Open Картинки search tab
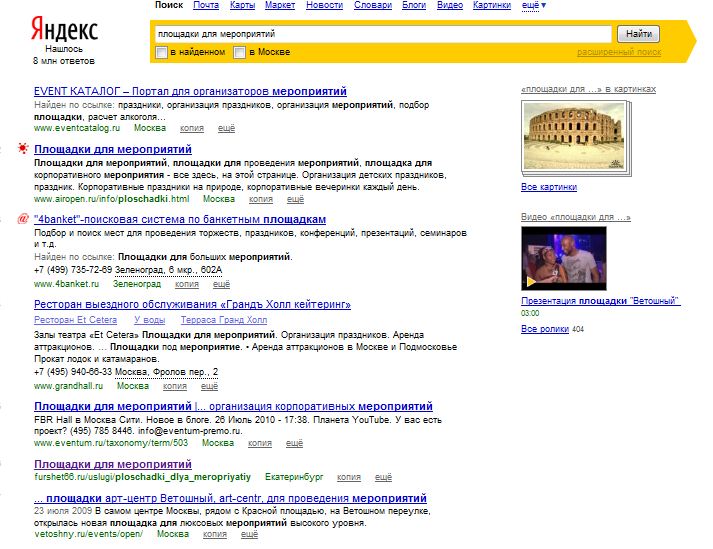This screenshot has height=549, width=713. click(492, 5)
